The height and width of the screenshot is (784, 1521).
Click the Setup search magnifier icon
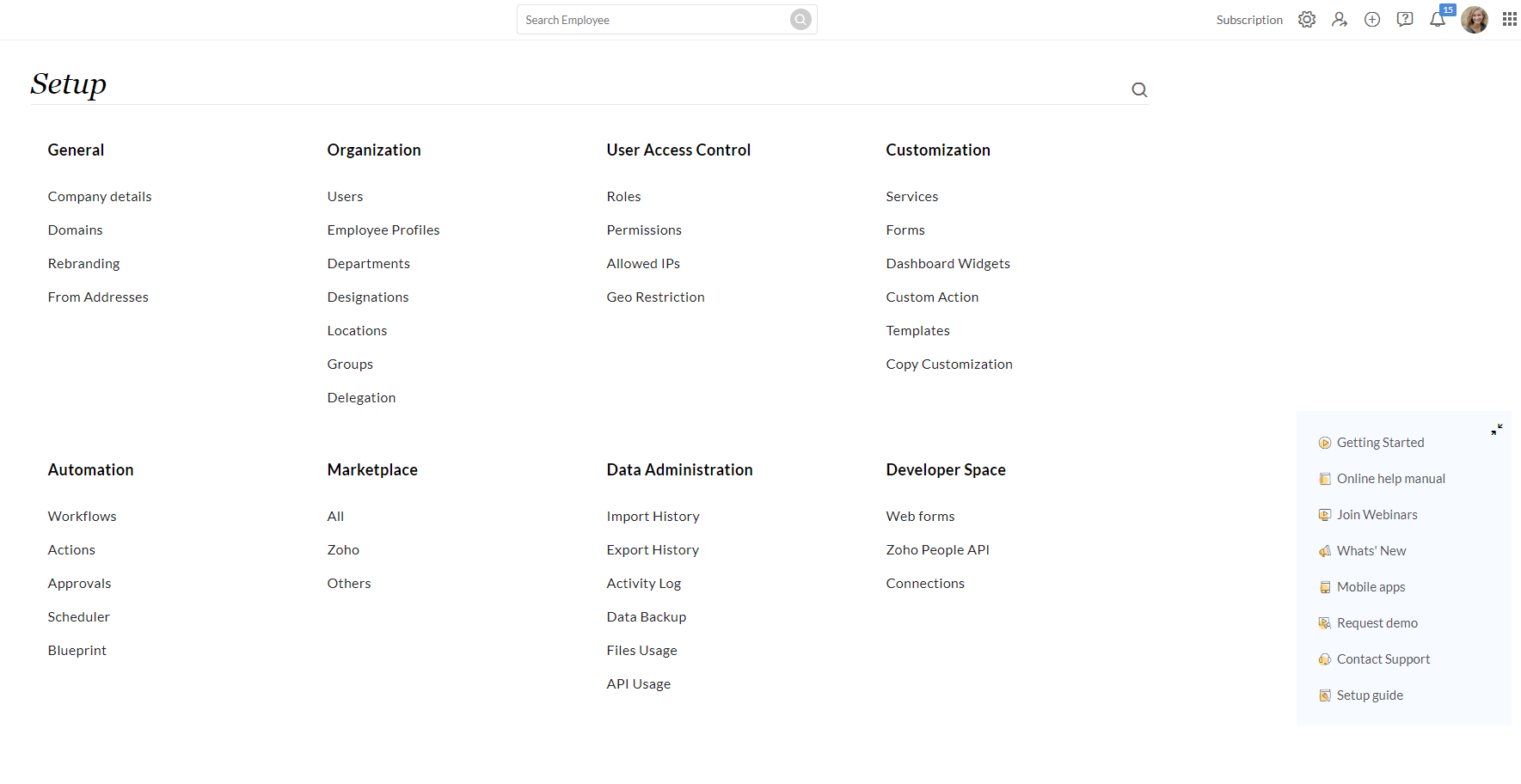[1139, 89]
